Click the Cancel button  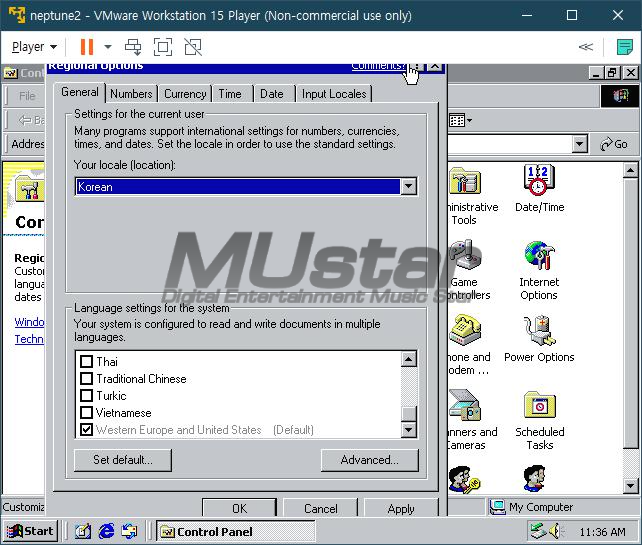(321, 508)
